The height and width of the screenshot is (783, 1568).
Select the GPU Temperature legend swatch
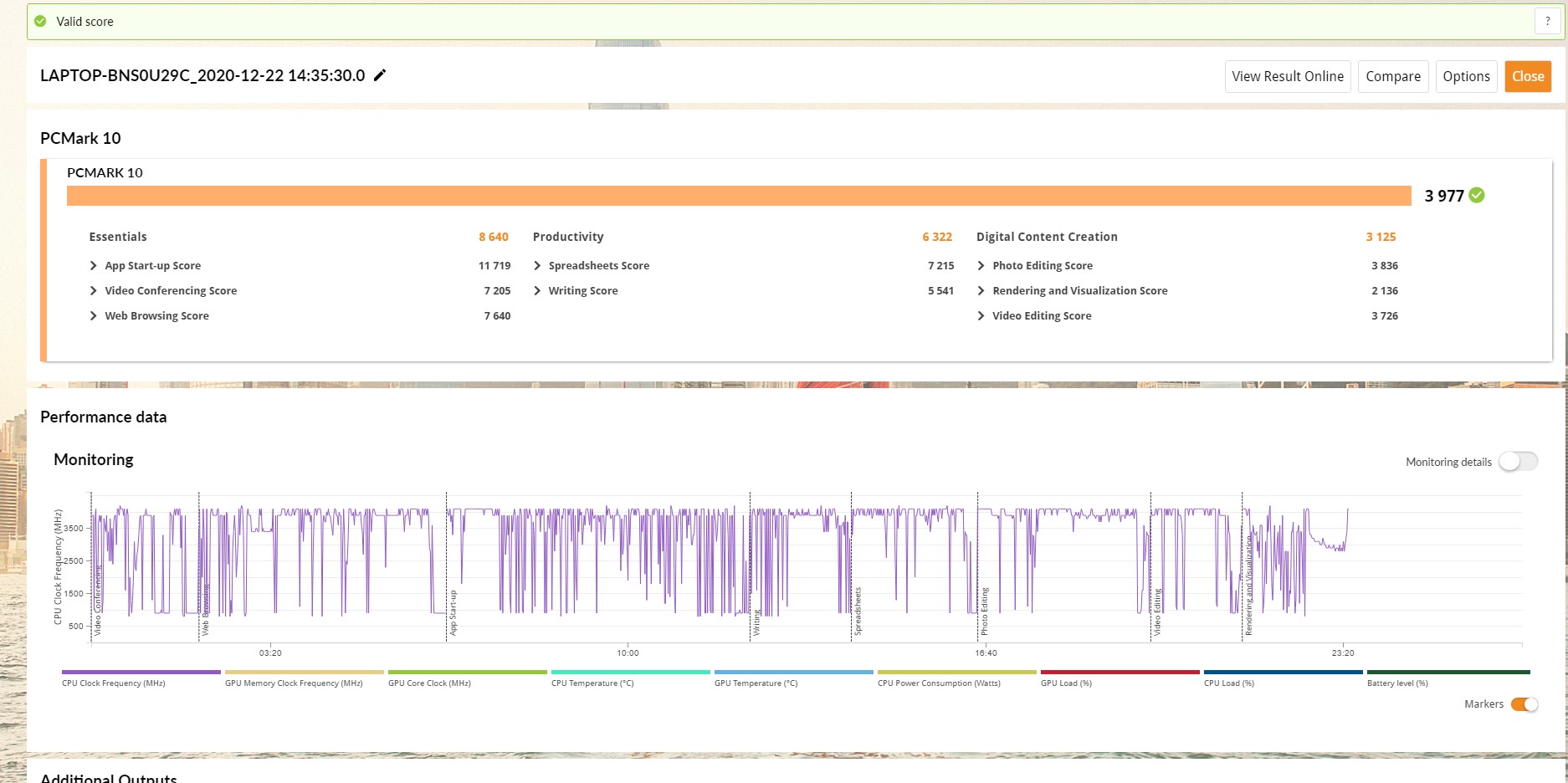tap(794, 672)
